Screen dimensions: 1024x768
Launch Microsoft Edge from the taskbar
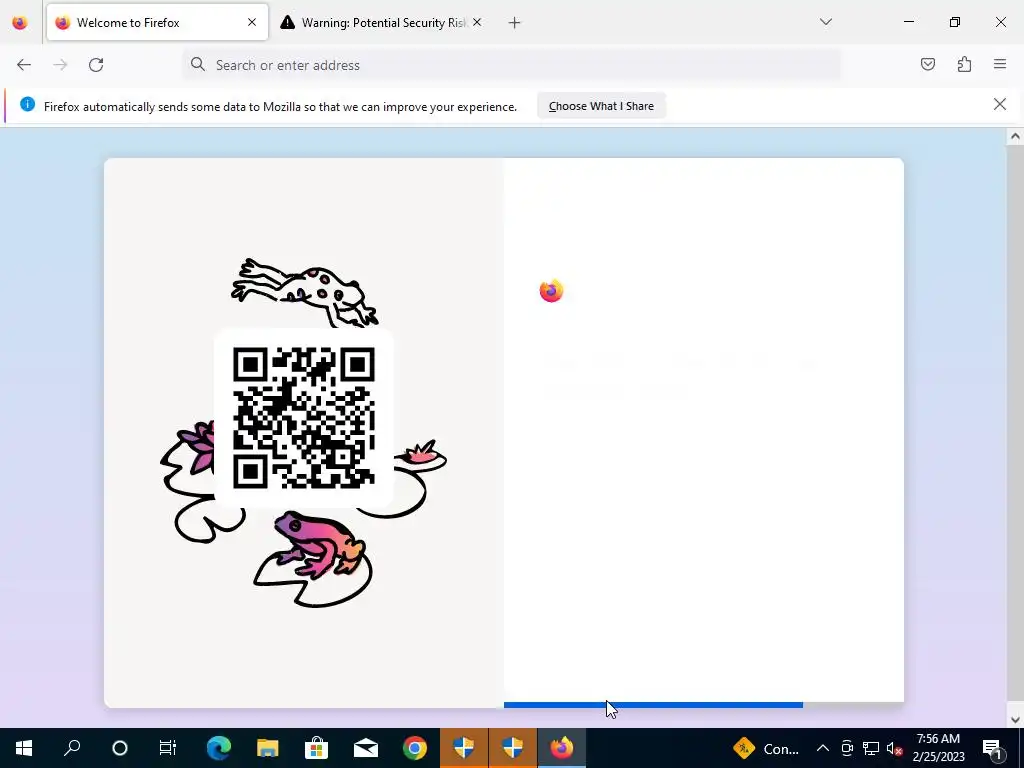pos(219,748)
